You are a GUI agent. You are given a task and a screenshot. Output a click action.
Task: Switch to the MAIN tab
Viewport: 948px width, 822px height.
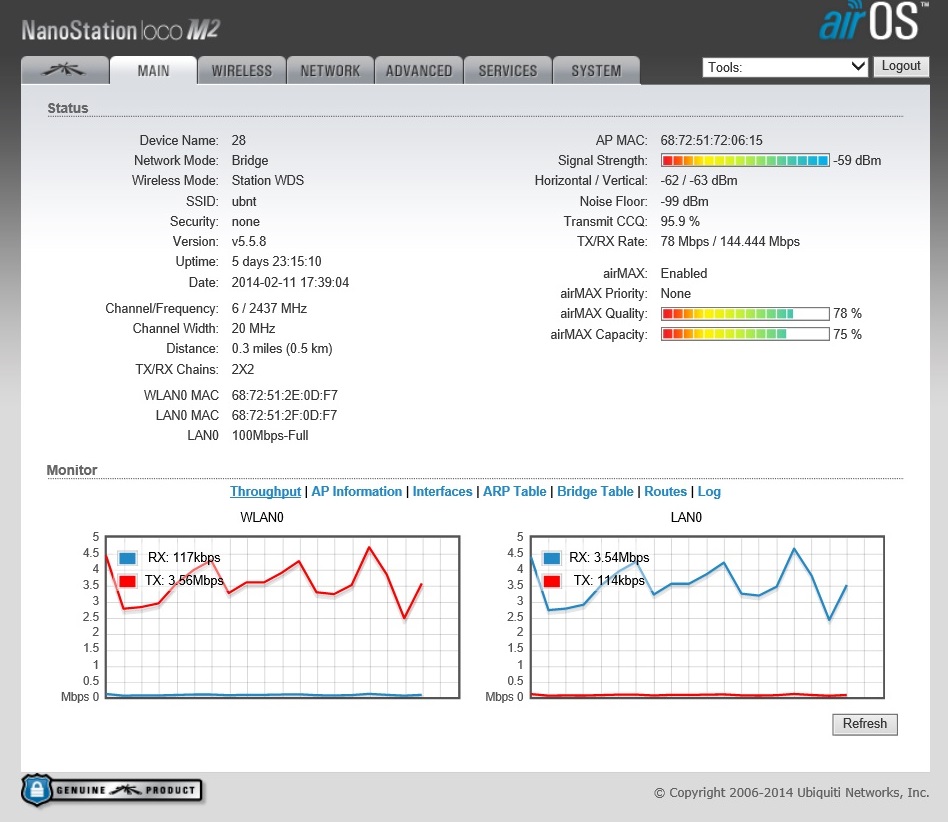pyautogui.click(x=153, y=71)
